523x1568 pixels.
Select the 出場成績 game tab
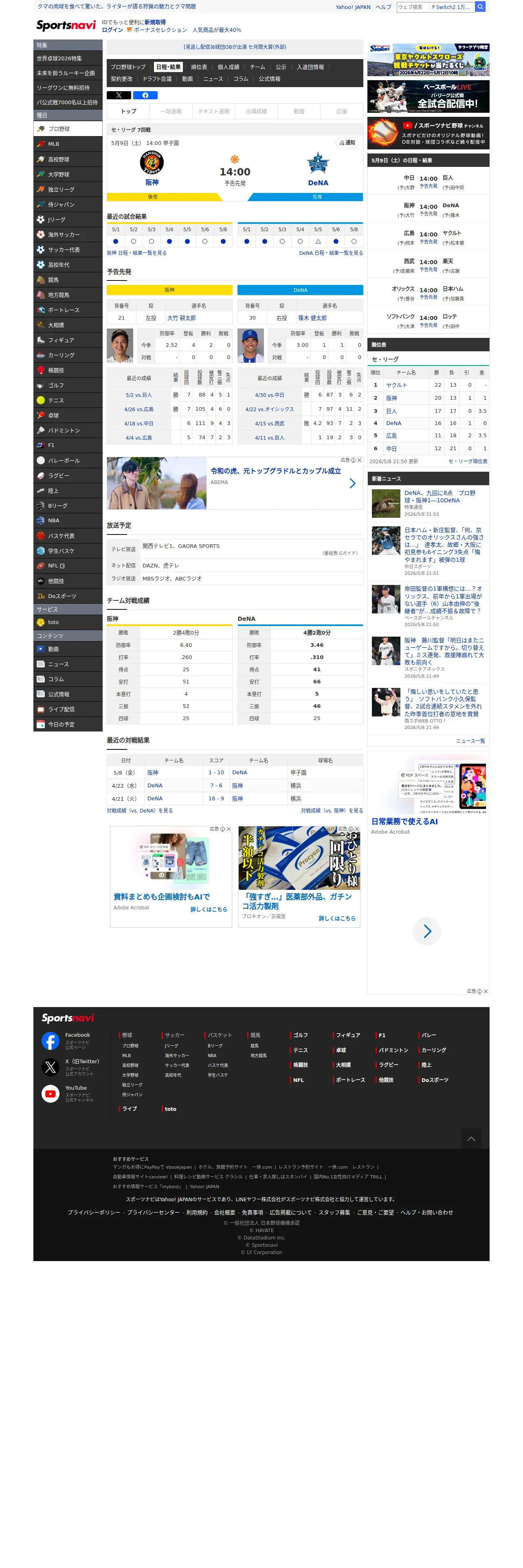coord(256,112)
